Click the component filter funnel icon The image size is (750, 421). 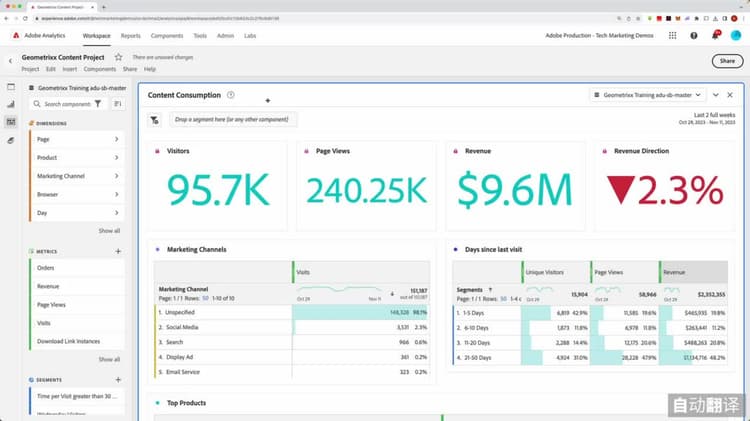click(98, 104)
